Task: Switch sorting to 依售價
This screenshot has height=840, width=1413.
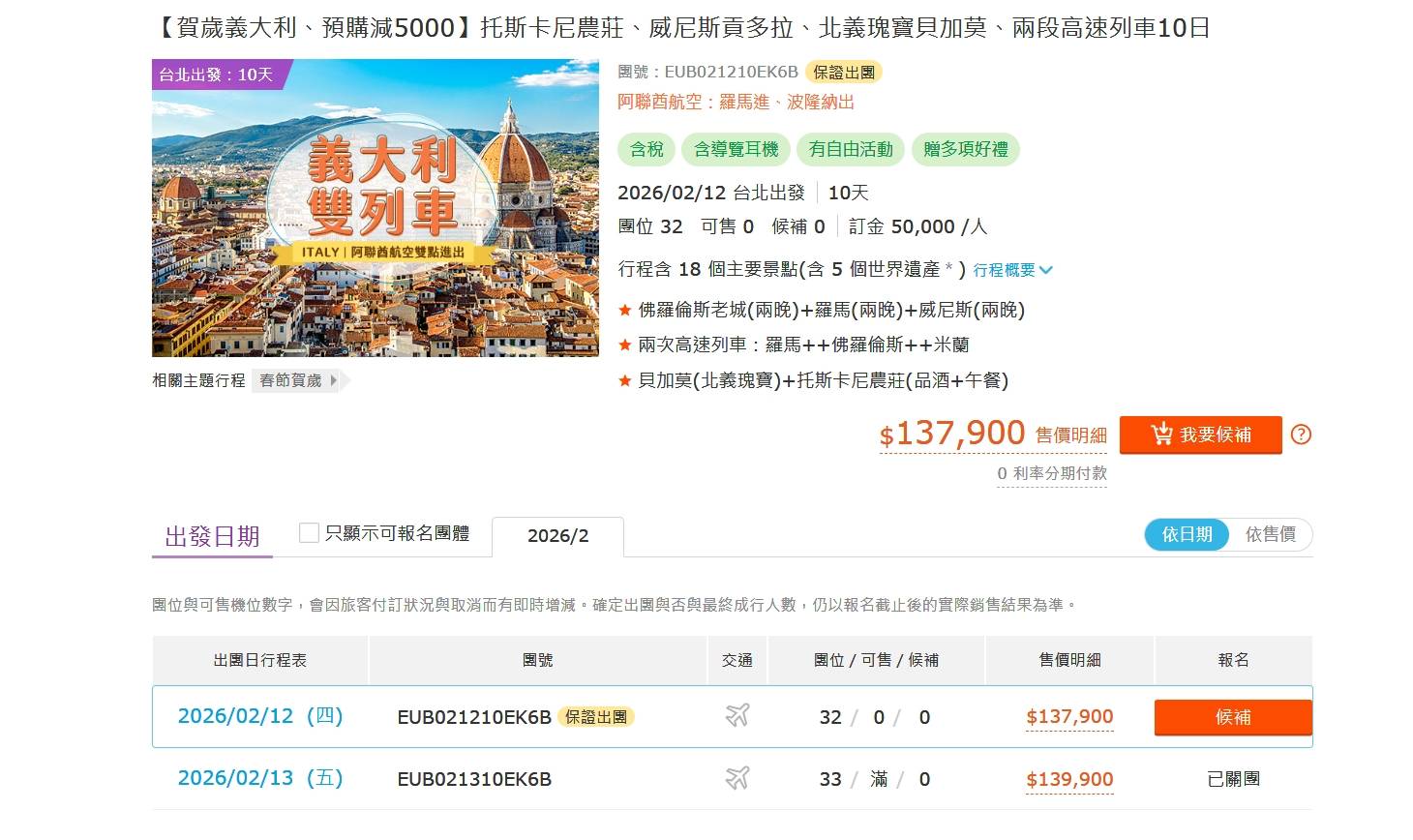Action: click(1270, 534)
